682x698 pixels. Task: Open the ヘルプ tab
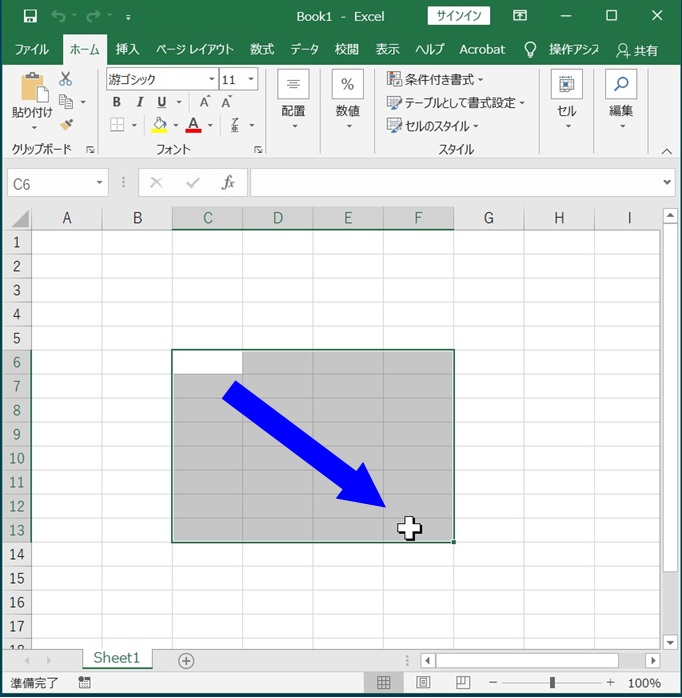pos(430,49)
